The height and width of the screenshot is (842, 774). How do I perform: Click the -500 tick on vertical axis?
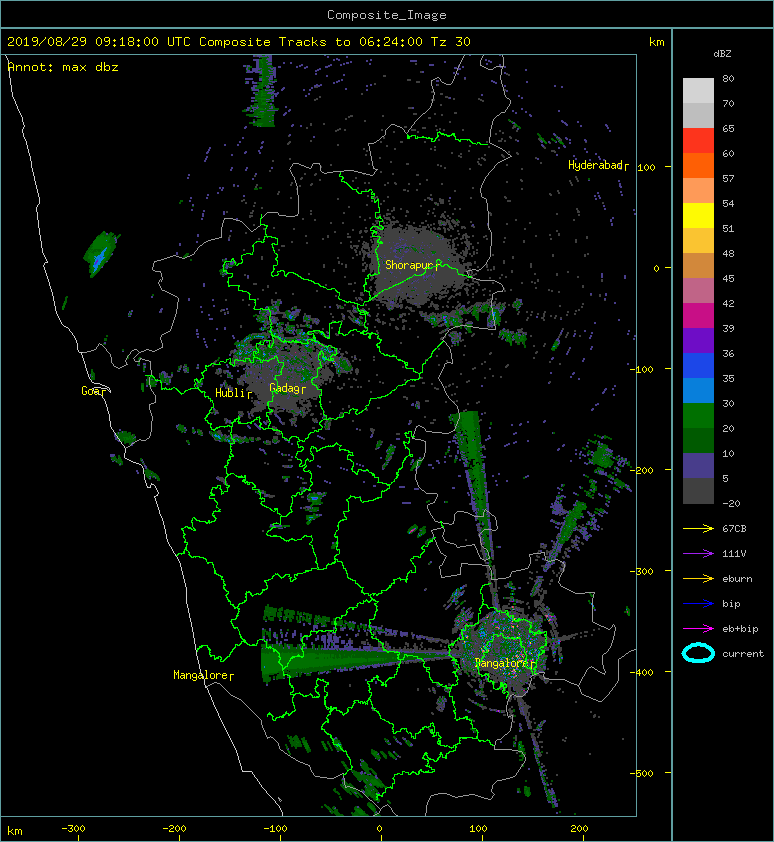pos(641,773)
